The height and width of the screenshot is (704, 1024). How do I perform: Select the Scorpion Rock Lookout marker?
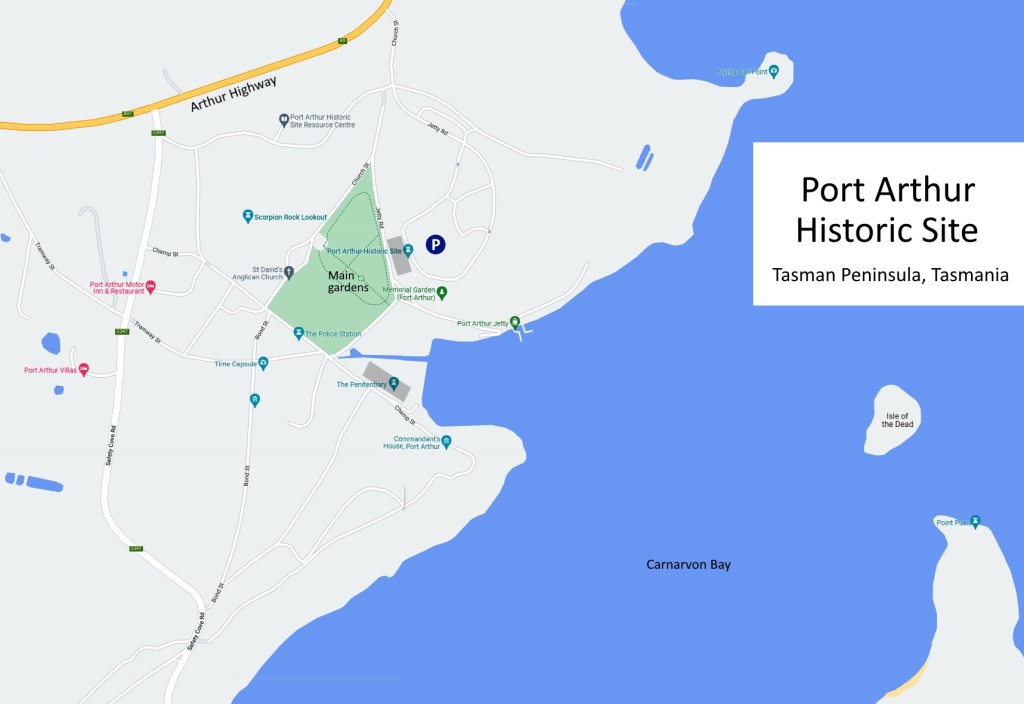[248, 216]
